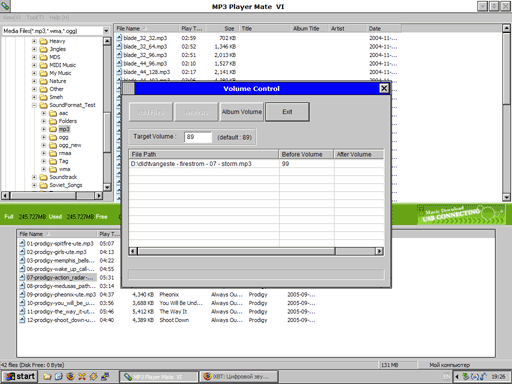Click file icon of blade_32_64.mp3
Screen dimensions: 512x384
point(119,46)
